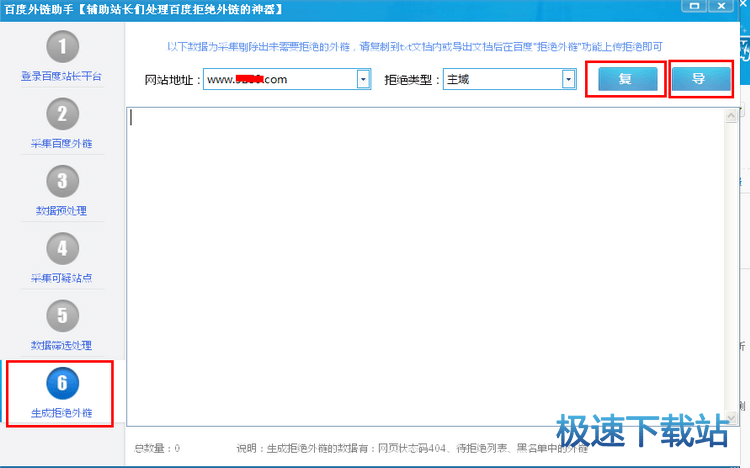
Task: Click the 导 export button
Action: click(701, 79)
